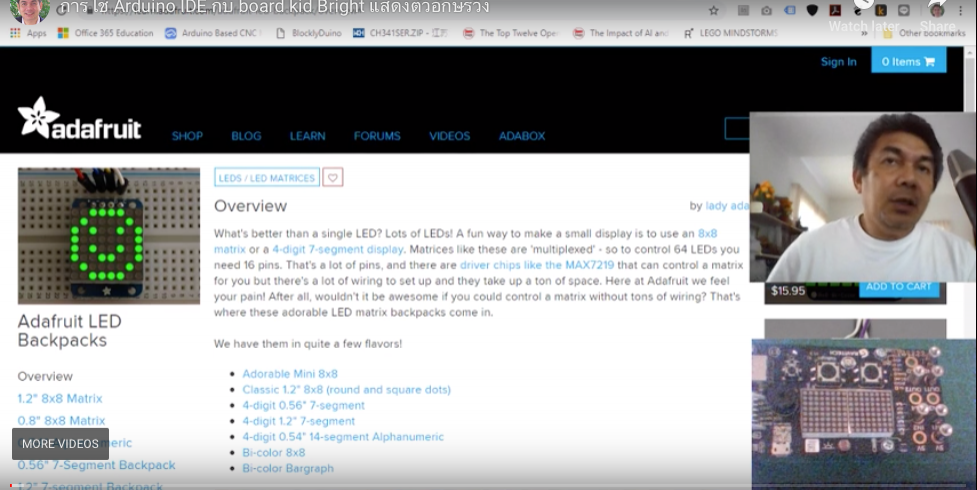Image resolution: width=977 pixels, height=490 pixels.
Task: Click the Sign In link
Action: pyautogui.click(x=838, y=62)
